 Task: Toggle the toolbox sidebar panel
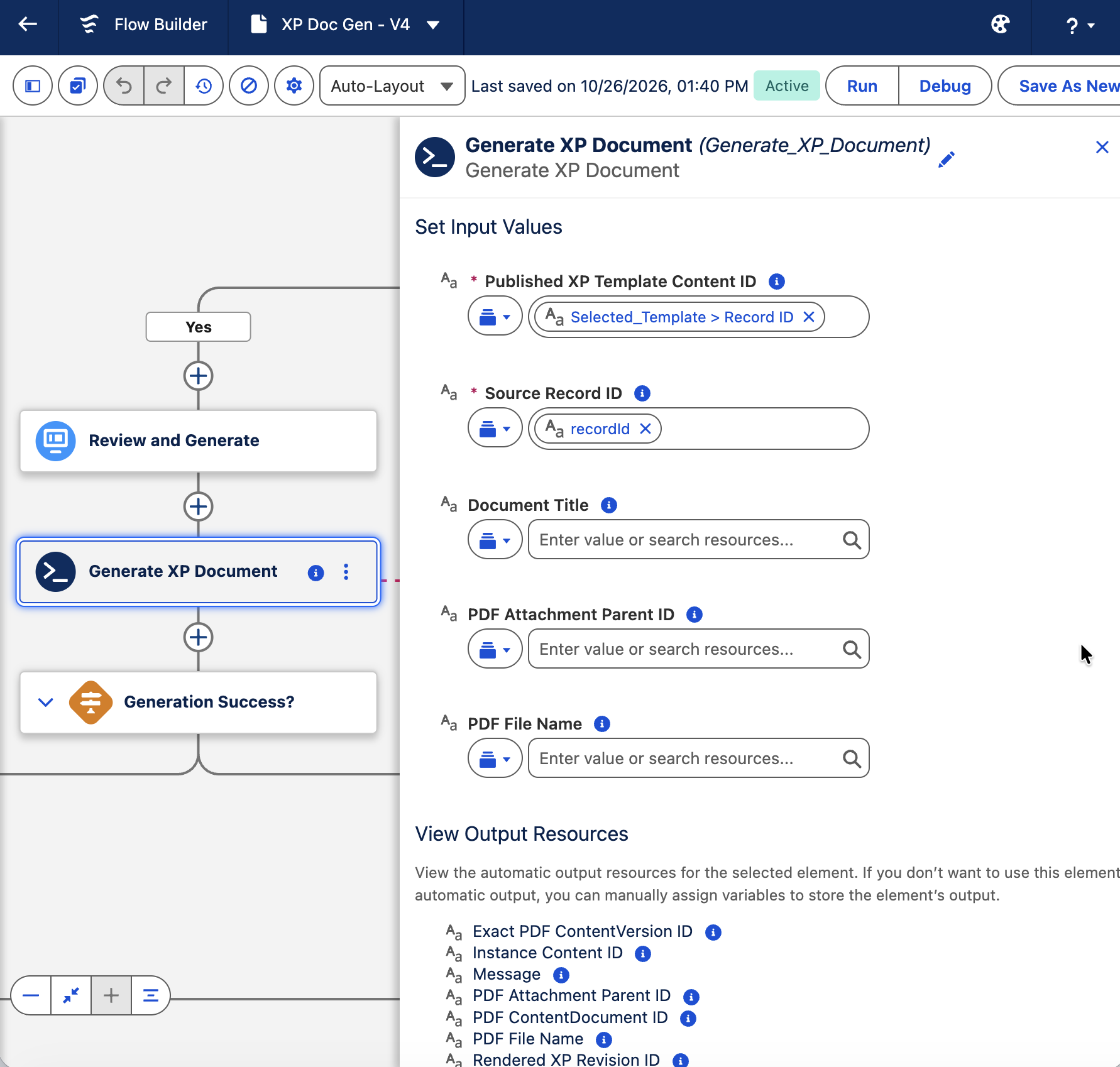coord(33,85)
